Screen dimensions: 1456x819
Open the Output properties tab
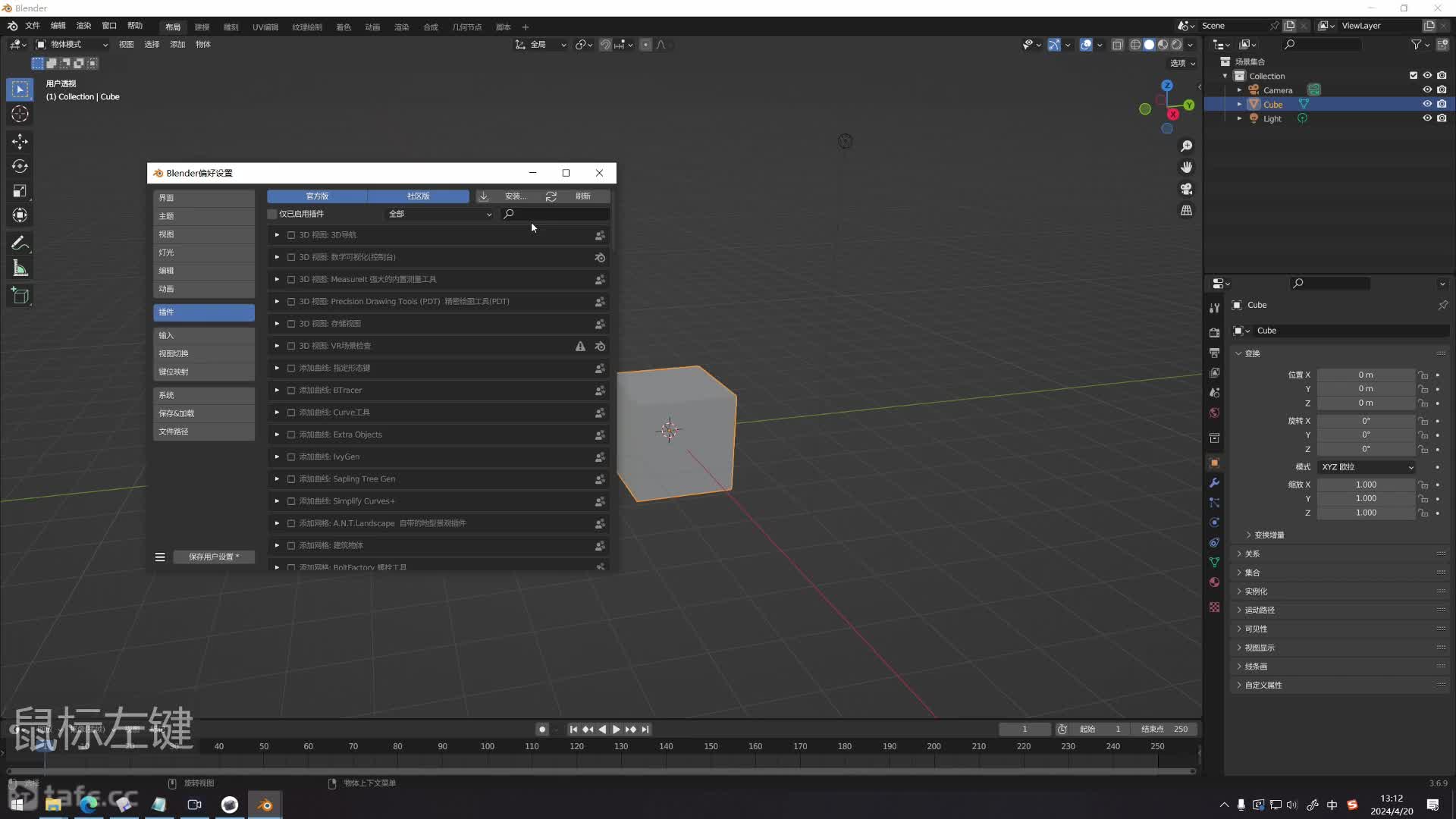1214,353
